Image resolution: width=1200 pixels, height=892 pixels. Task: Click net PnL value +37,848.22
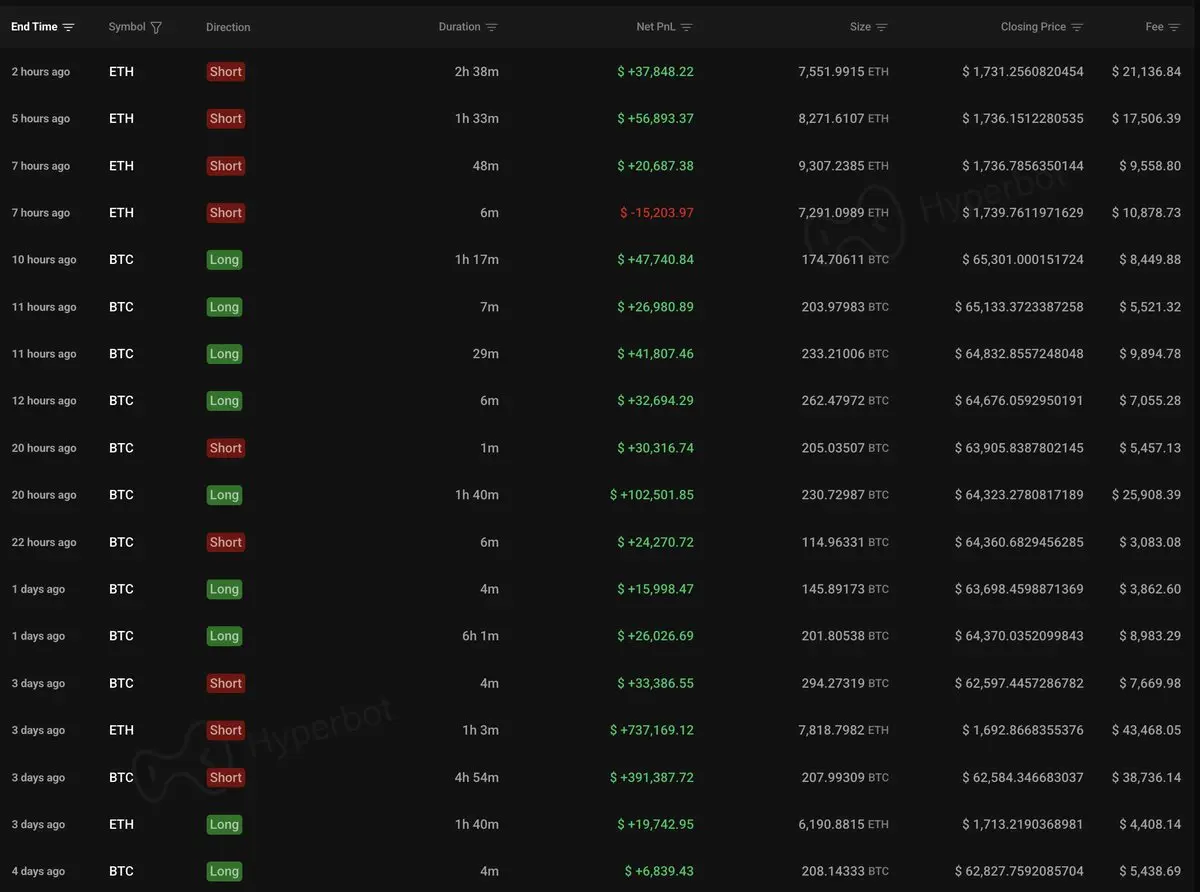[655, 72]
